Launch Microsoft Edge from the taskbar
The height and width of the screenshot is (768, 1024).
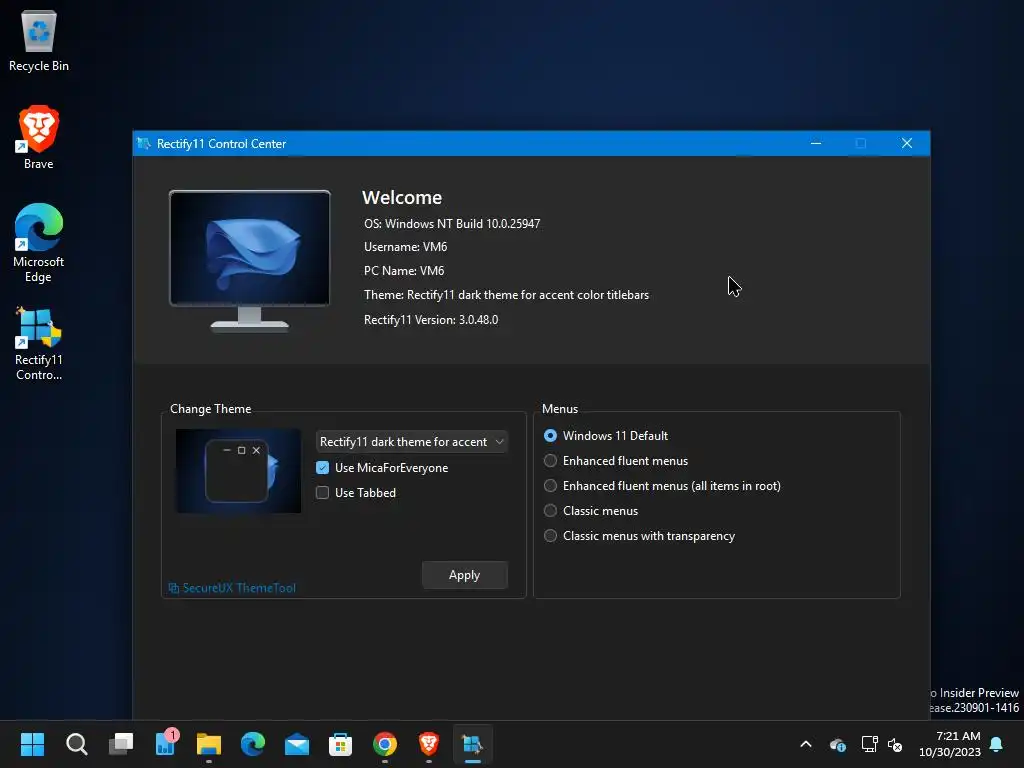coord(253,744)
